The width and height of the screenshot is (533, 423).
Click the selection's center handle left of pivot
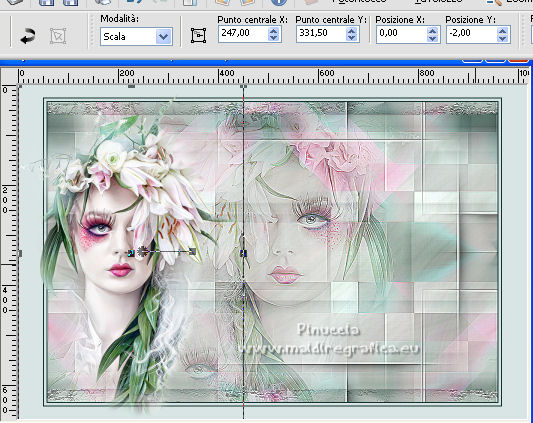point(131,253)
